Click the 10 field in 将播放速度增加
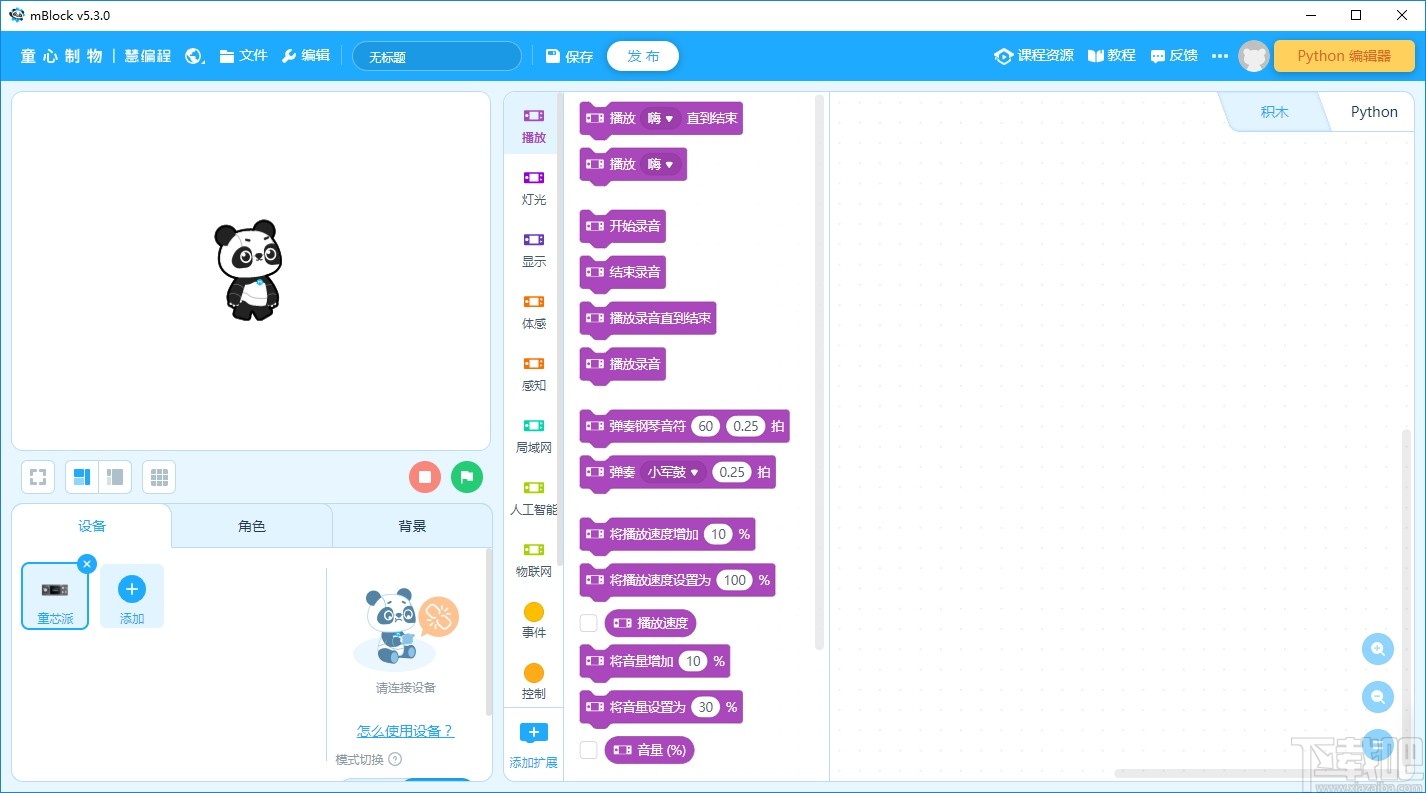 718,534
